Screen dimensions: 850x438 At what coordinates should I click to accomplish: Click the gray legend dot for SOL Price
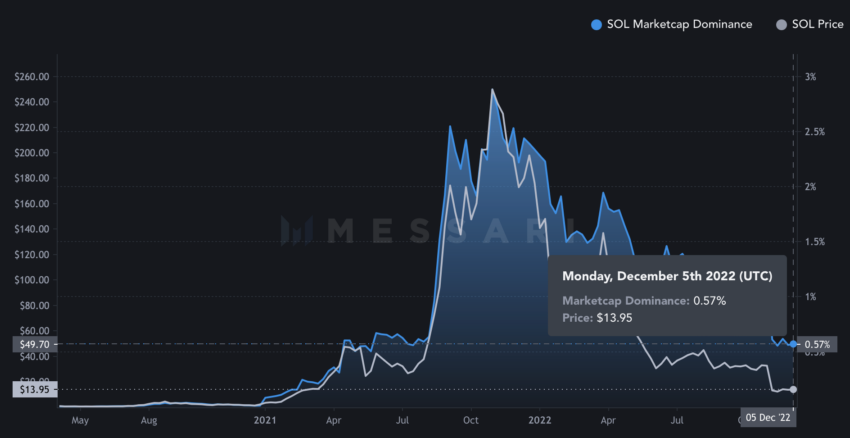(781, 25)
